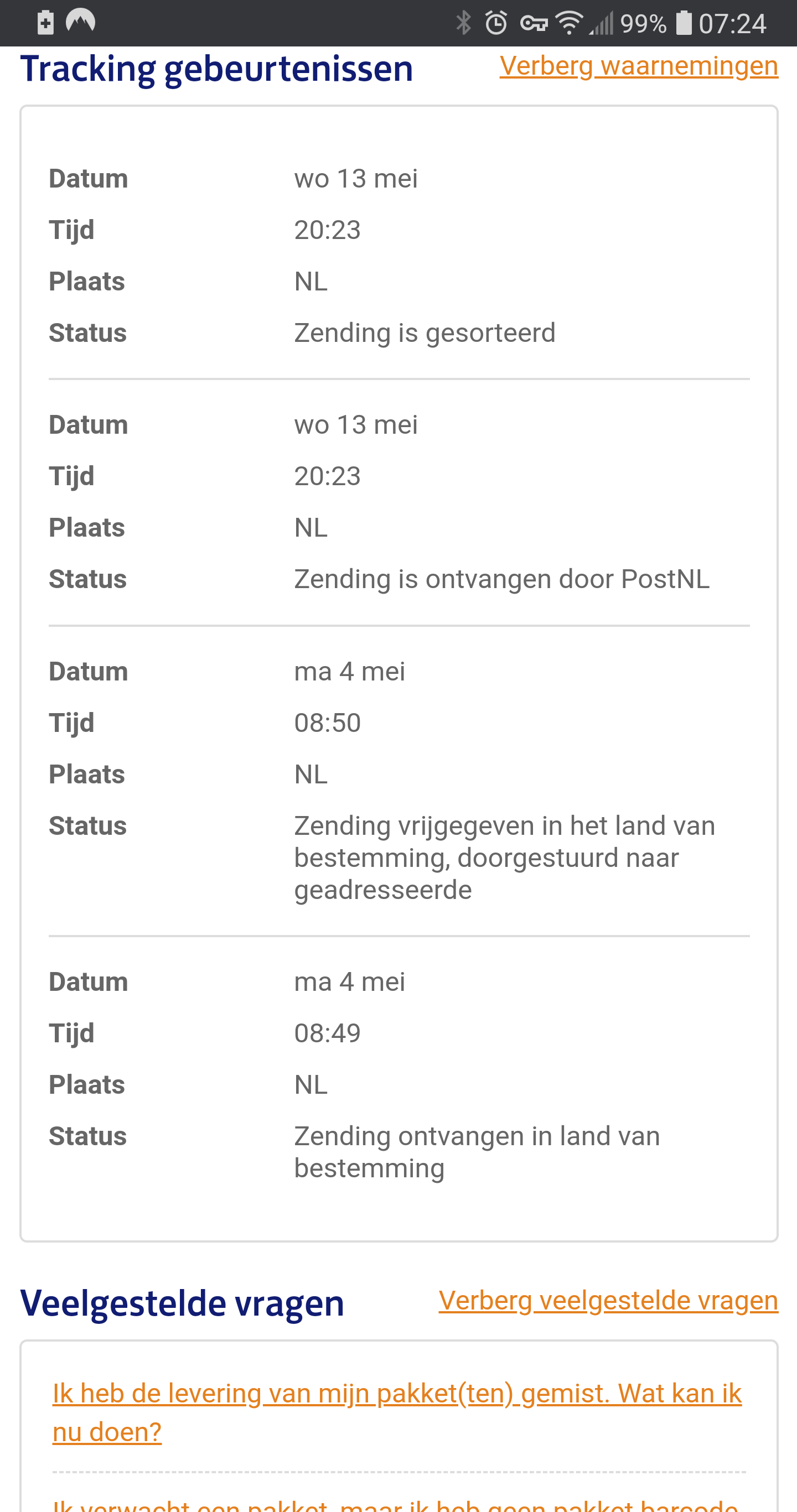Image resolution: width=797 pixels, height=1512 pixels.
Task: Open the missed parcel delivery question
Action: click(x=397, y=1412)
